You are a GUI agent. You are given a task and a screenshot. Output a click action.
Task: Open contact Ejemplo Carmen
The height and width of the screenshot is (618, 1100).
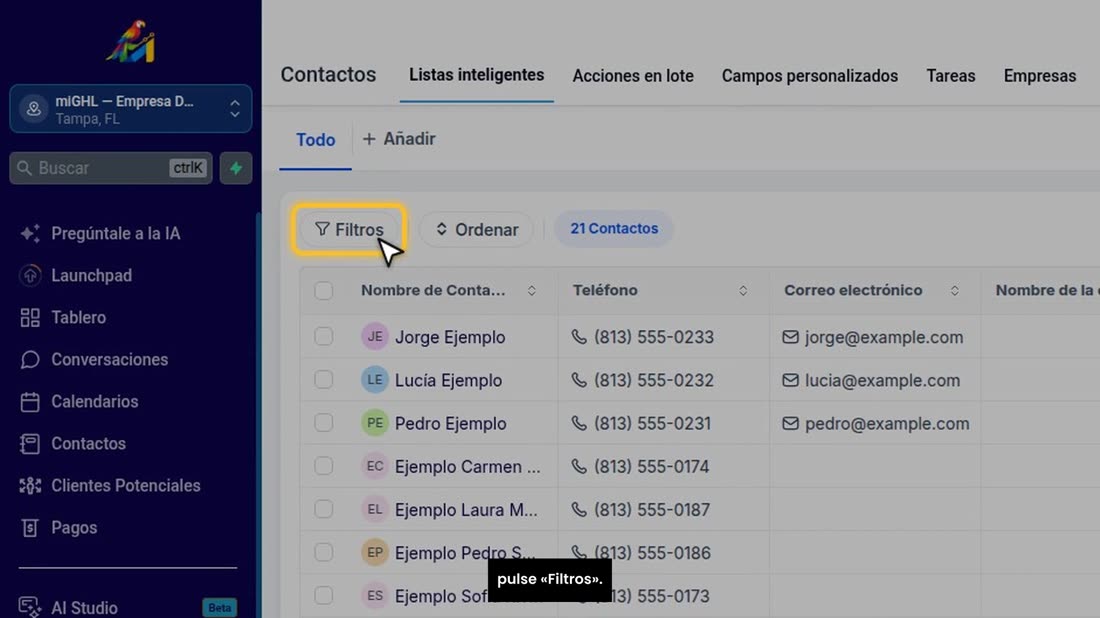[467, 467]
